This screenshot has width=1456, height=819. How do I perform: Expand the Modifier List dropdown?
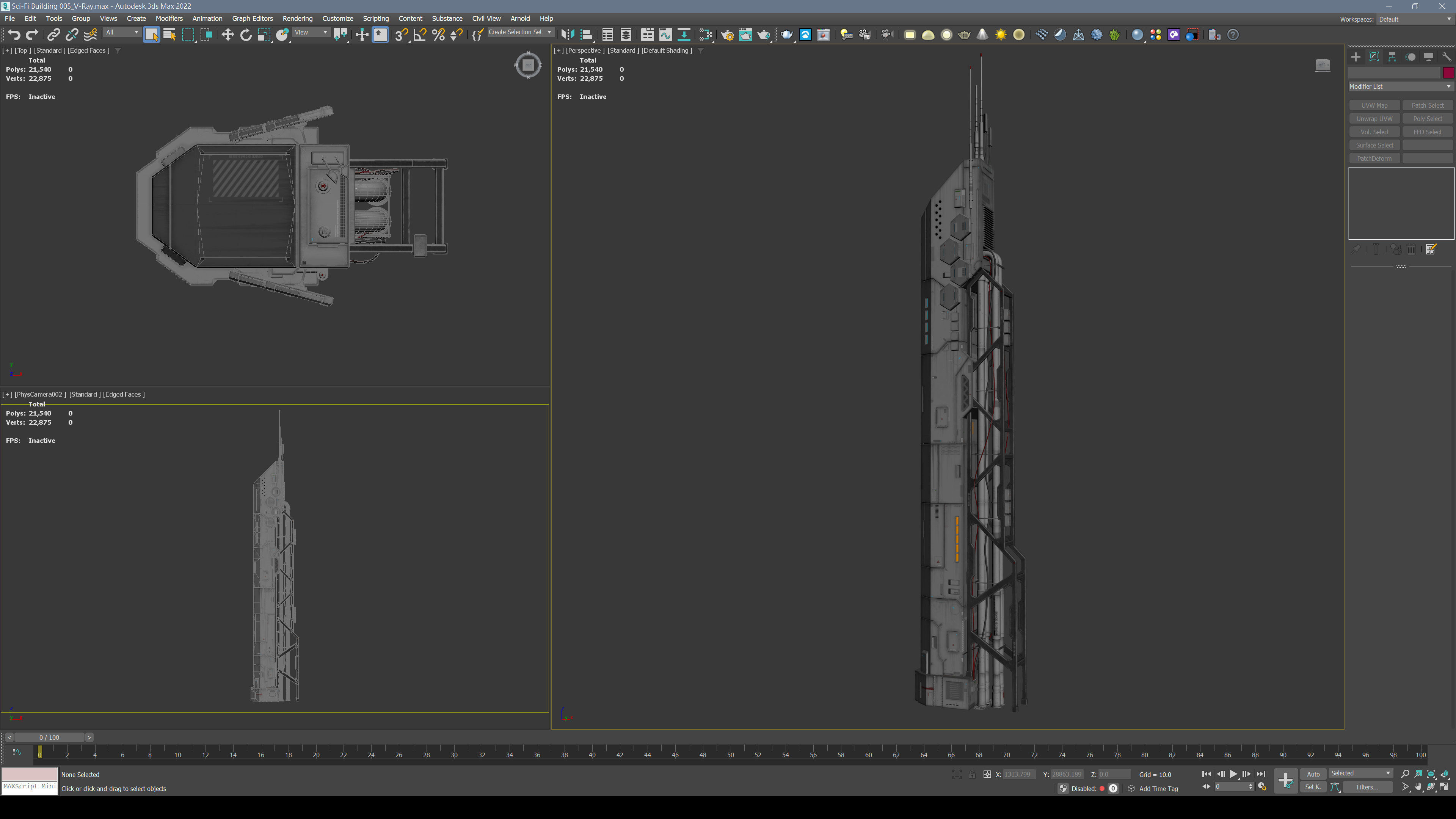coord(1401,86)
